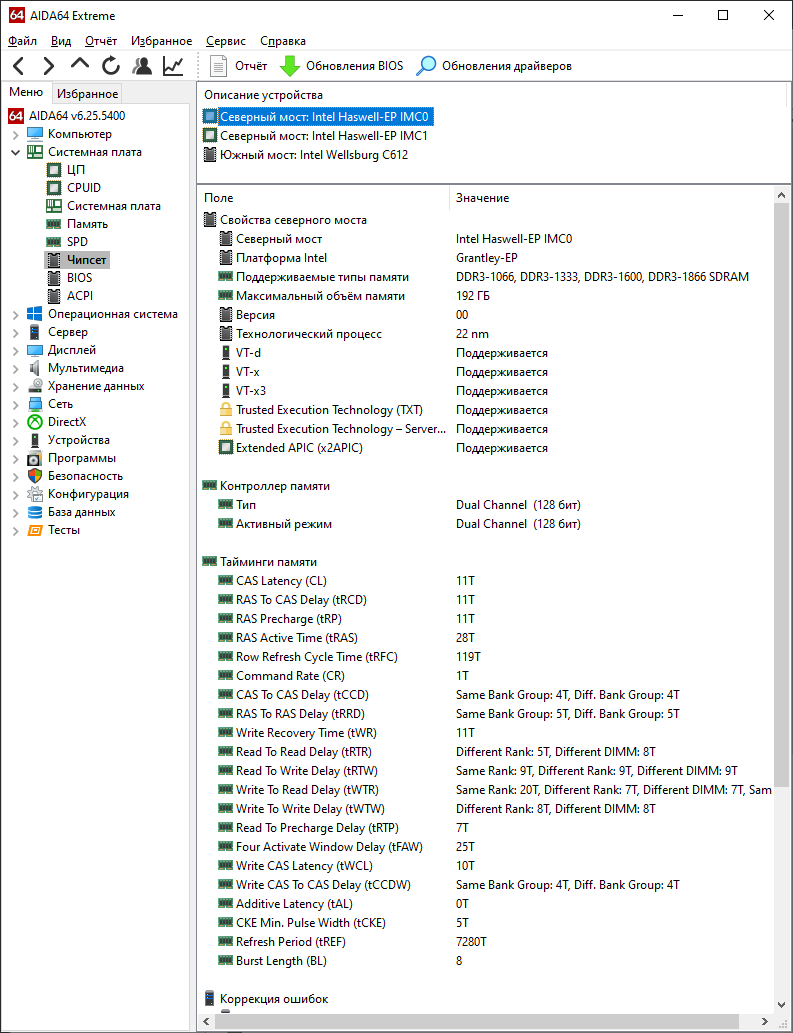Collapse the Системная плата tree node
The height and width of the screenshot is (1033, 793).
pyautogui.click(x=16, y=152)
